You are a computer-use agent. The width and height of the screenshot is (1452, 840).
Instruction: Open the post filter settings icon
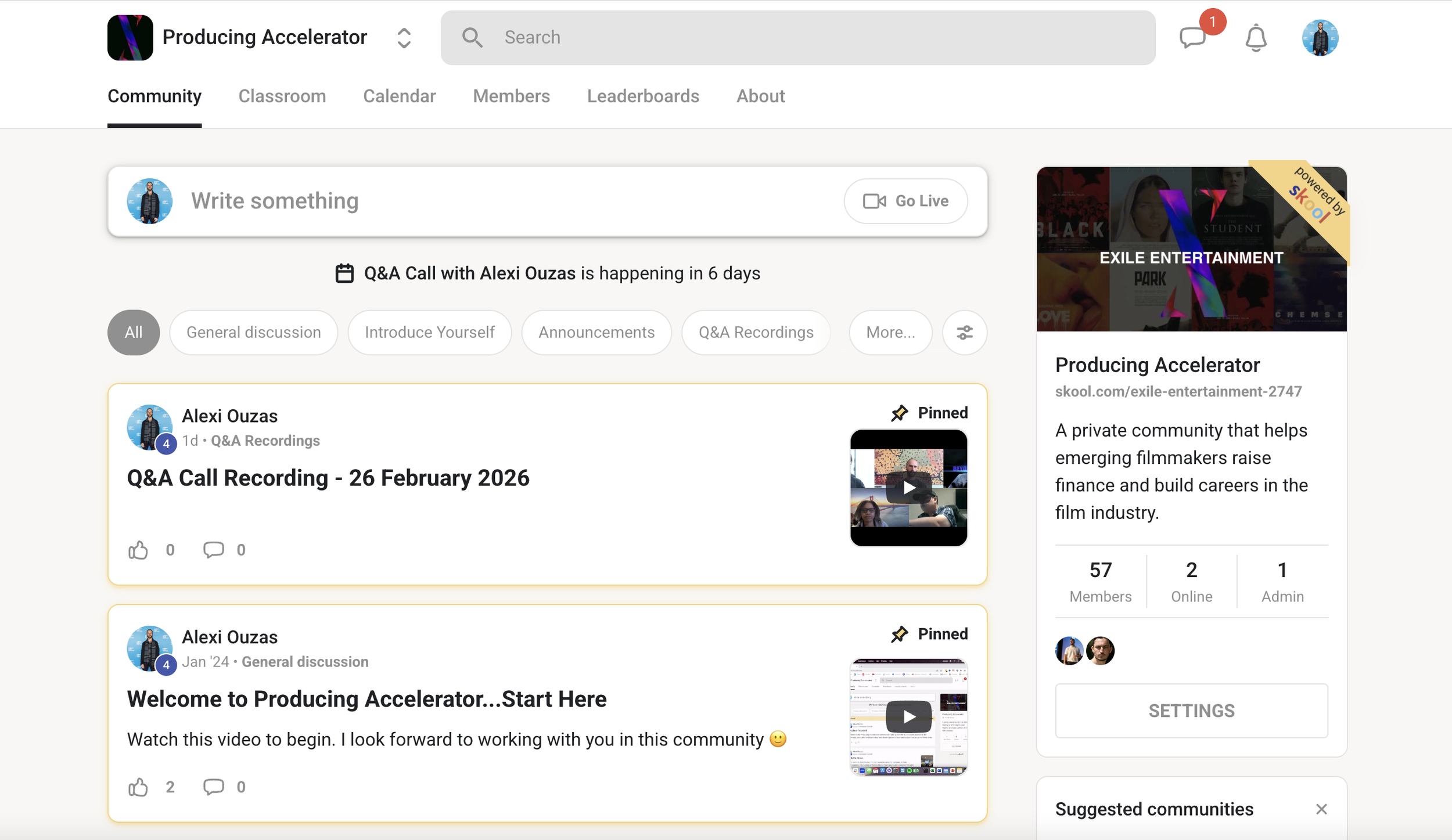[x=964, y=333]
